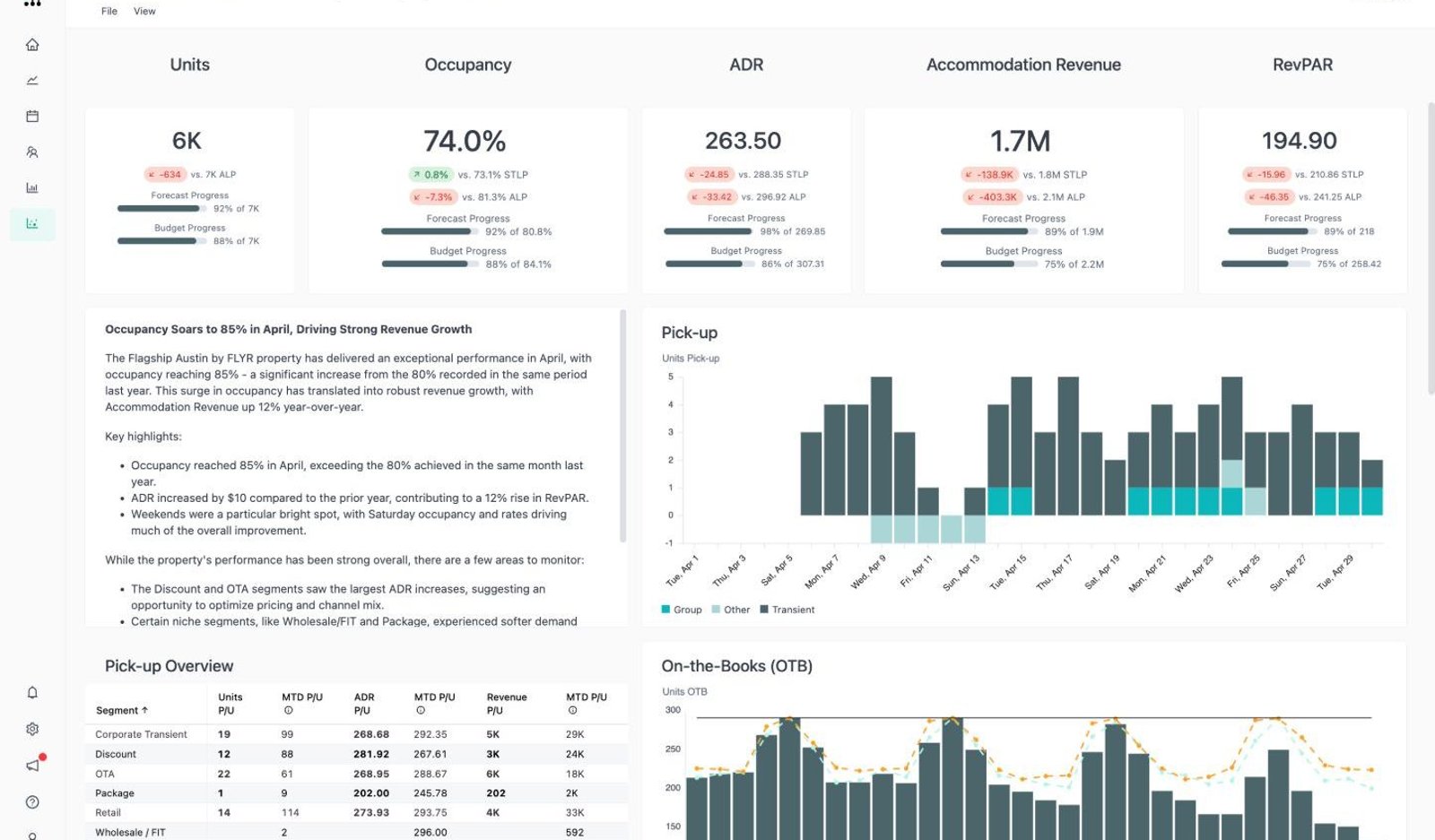
Task: Click the RevPAR Forecast Progress bar
Action: pos(1272,231)
